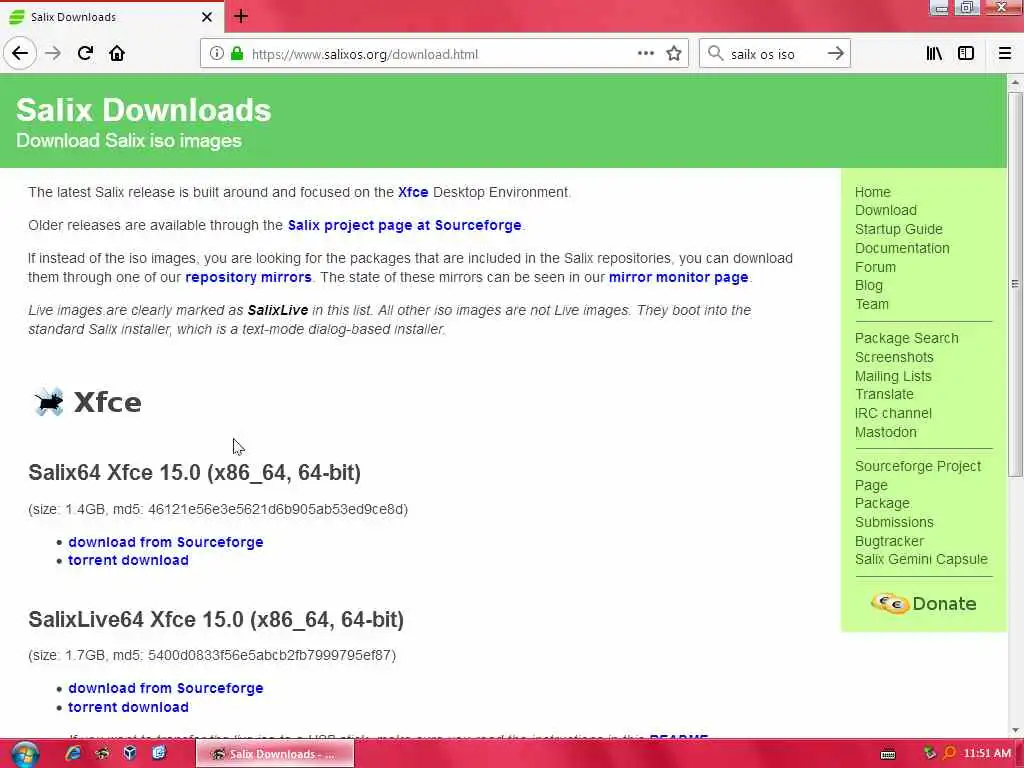Click the Xfce mouse logo image
1024x768 pixels.
click(x=49, y=402)
